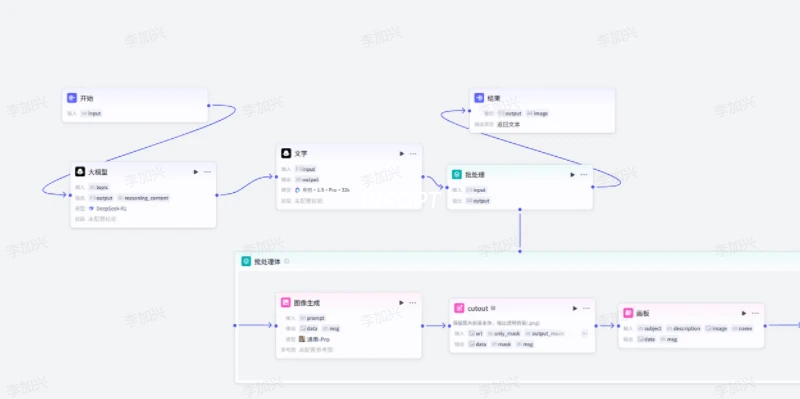The height and width of the screenshot is (399, 800).
Task: Click the 批处理 batch node icon
Action: [x=457, y=174]
